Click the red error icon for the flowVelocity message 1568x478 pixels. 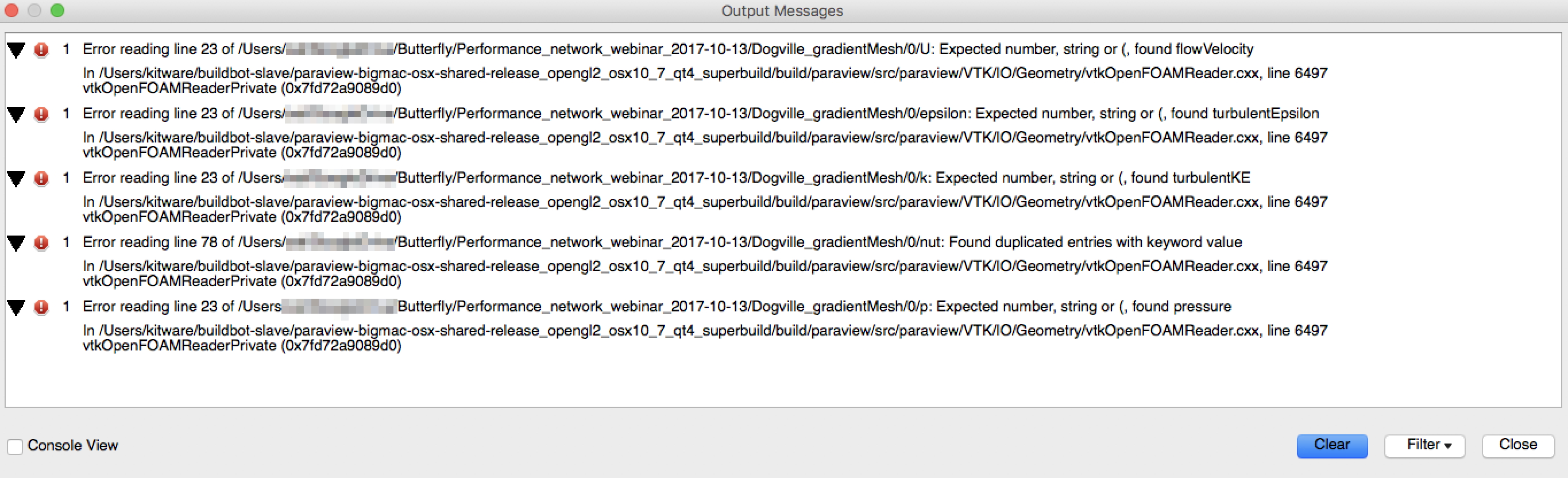41,49
